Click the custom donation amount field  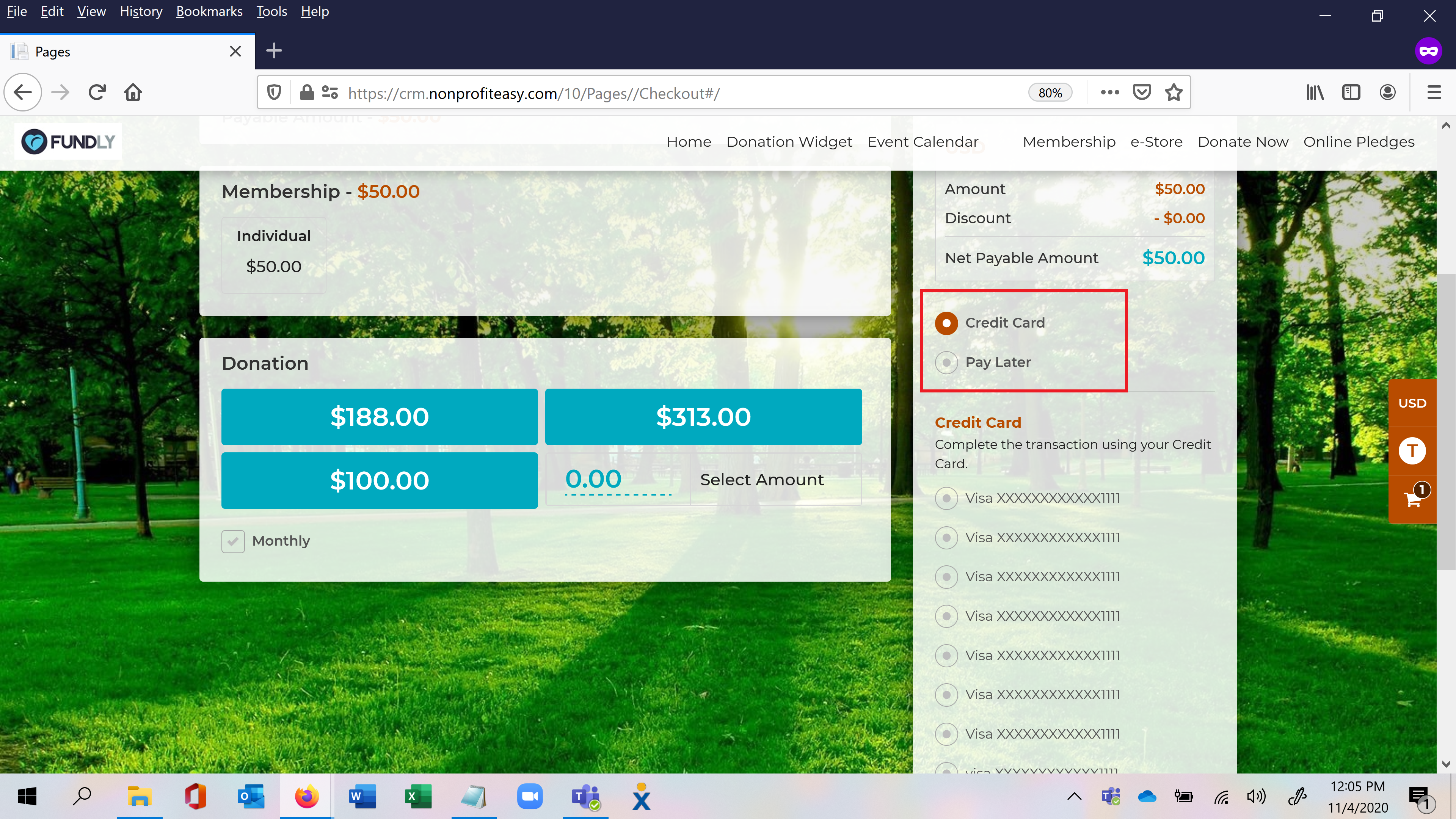618,479
